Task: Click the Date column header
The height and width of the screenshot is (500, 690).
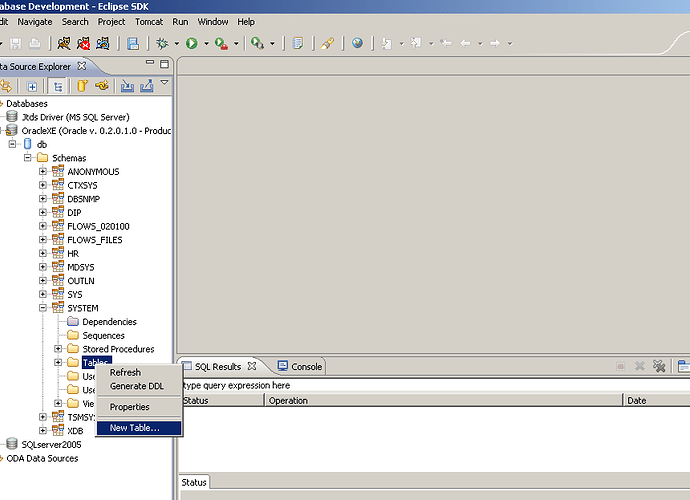Action: point(657,401)
